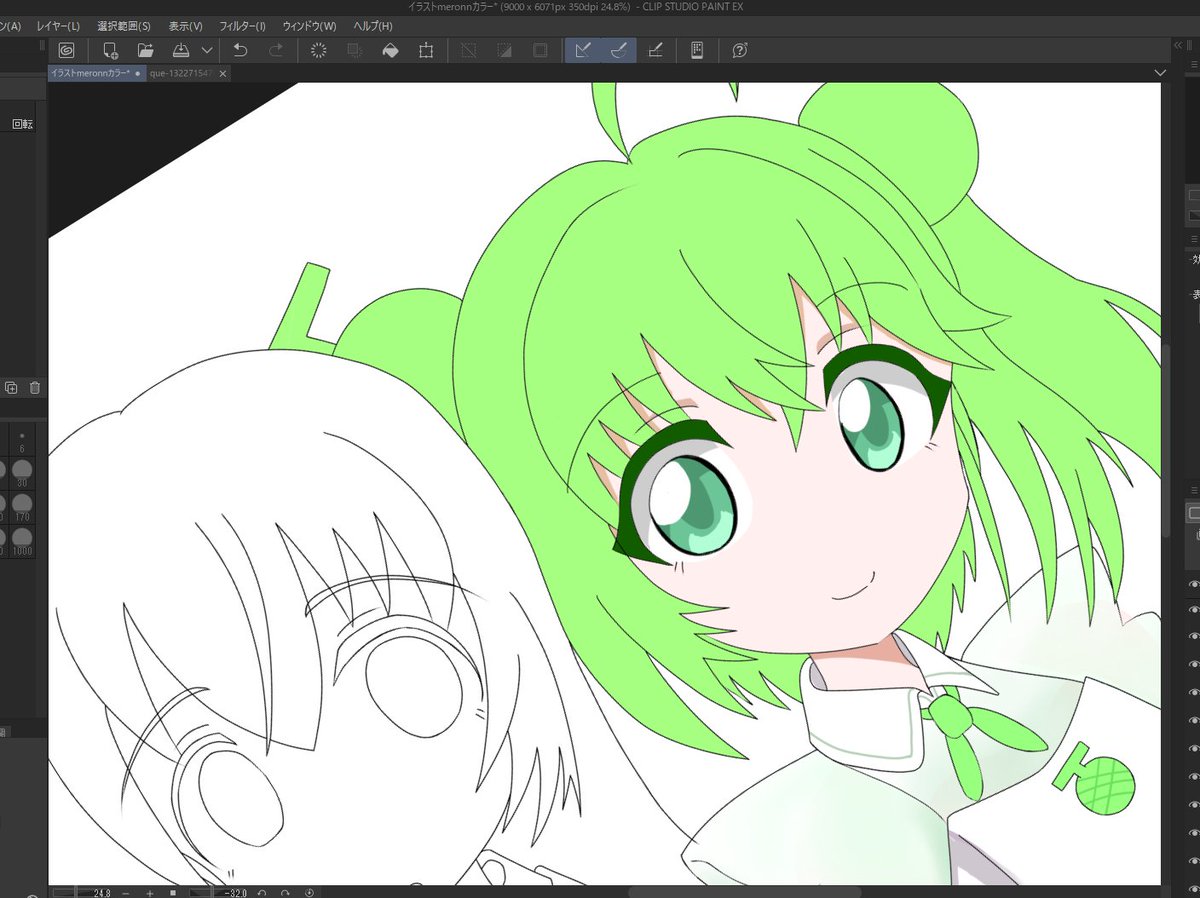
Task: Open the レイヤー(L) menu
Action: [x=58, y=26]
